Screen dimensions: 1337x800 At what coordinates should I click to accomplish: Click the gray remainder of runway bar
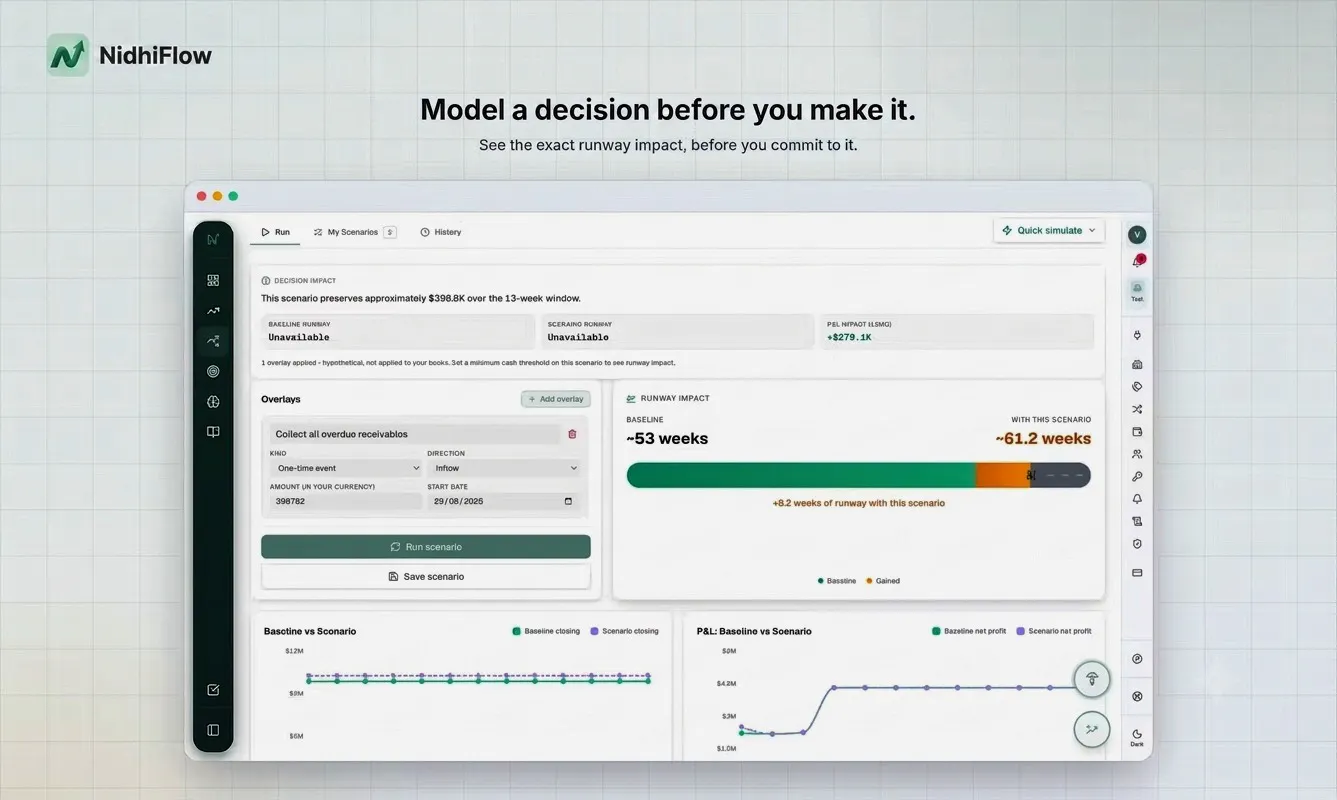pos(1062,475)
